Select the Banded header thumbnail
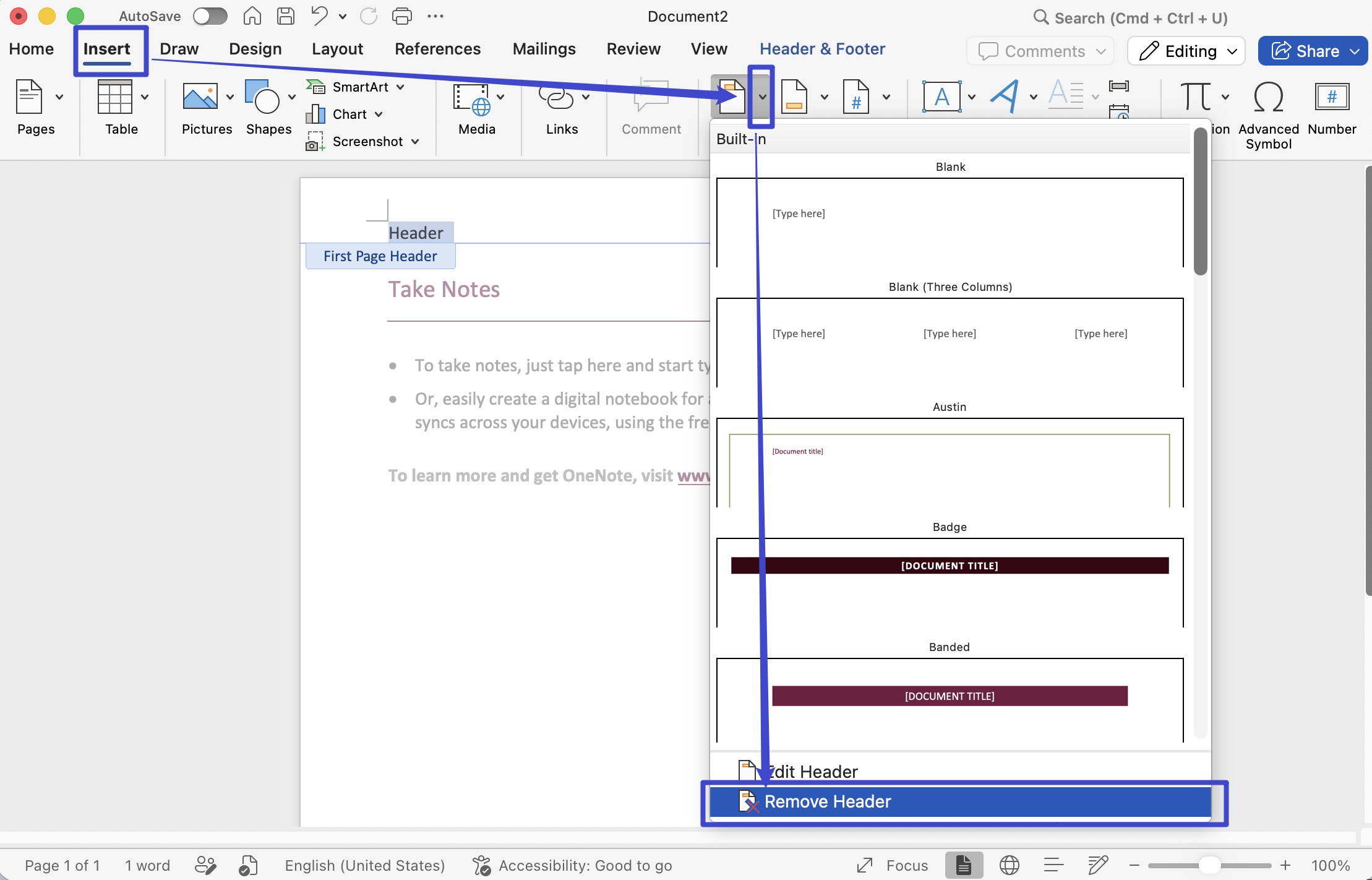 point(950,701)
